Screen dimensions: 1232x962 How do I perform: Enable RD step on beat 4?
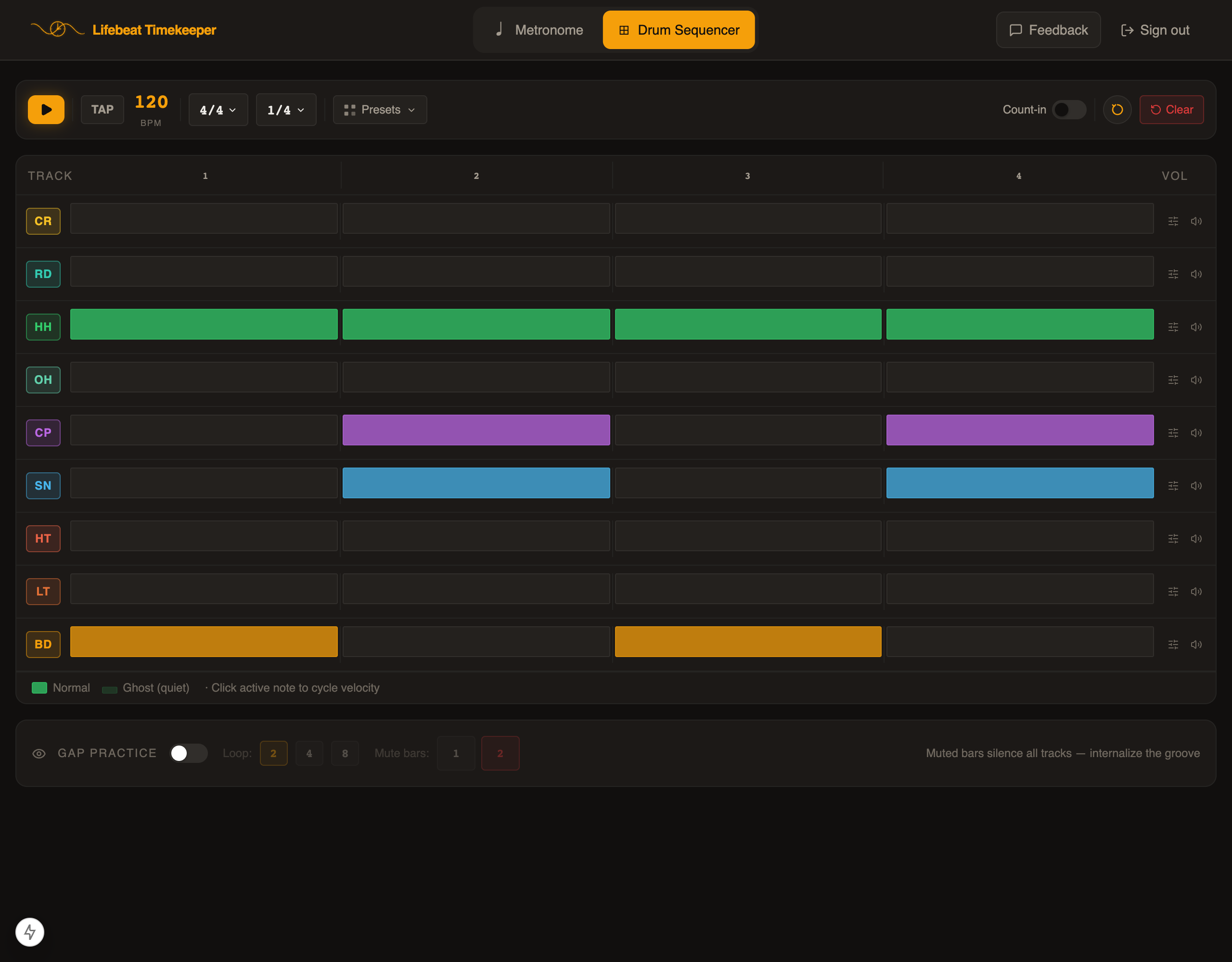tap(1020, 271)
